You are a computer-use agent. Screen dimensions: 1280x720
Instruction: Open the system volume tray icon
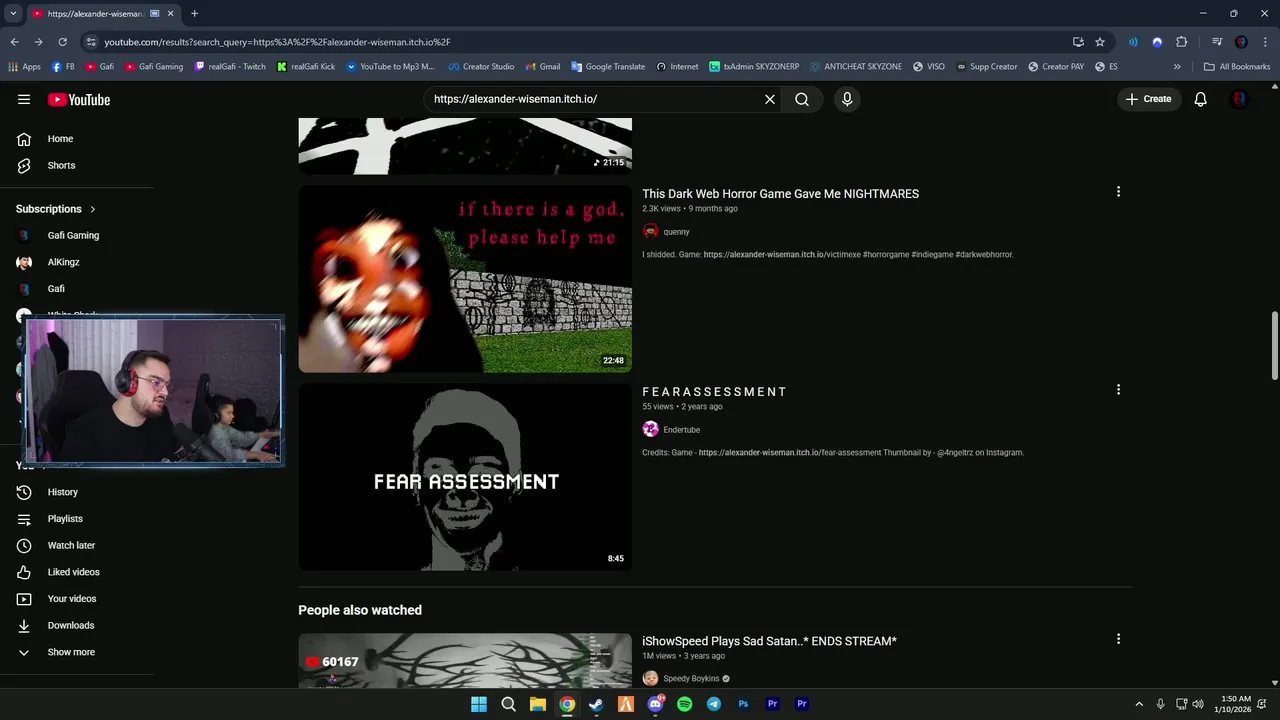1200,704
